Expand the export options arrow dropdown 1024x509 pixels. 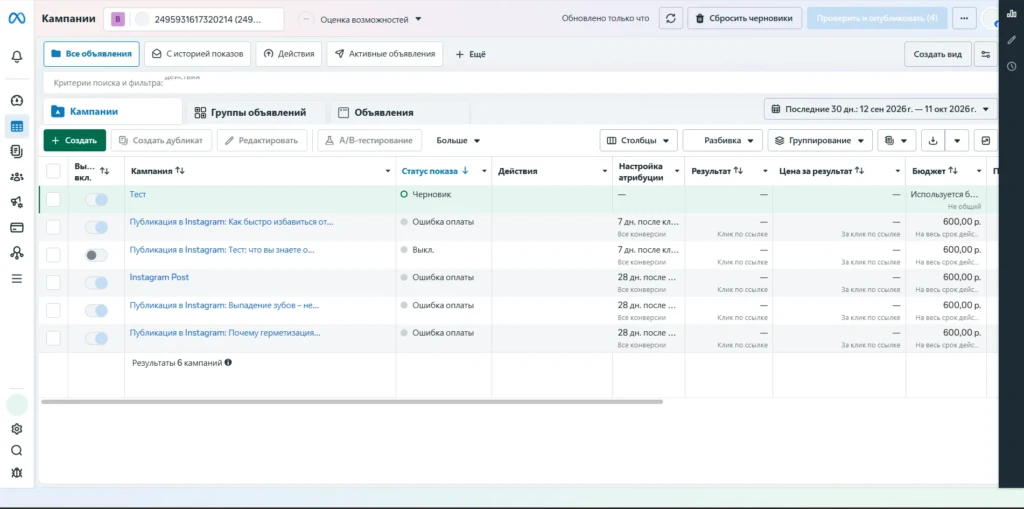(957, 140)
